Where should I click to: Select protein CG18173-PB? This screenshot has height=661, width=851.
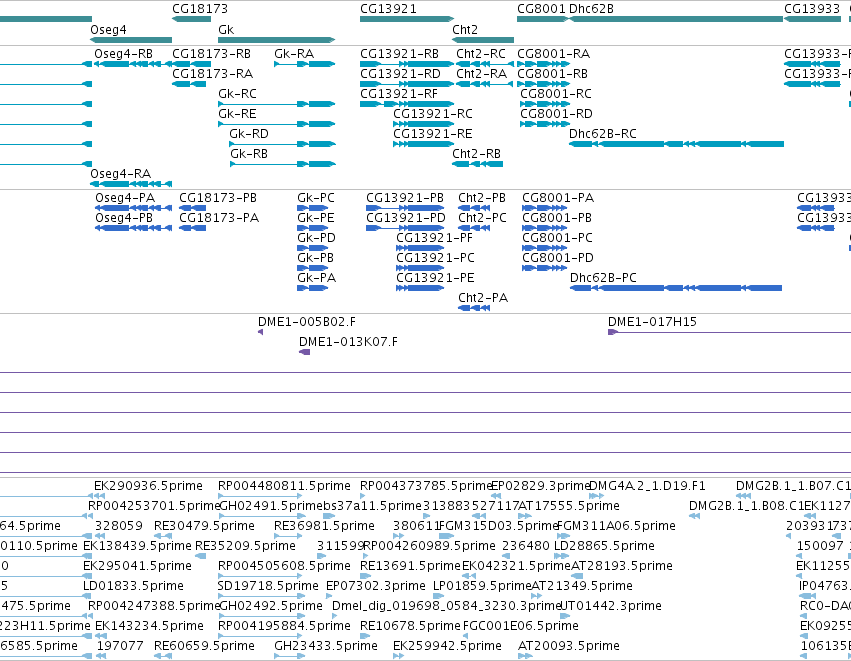point(193,208)
